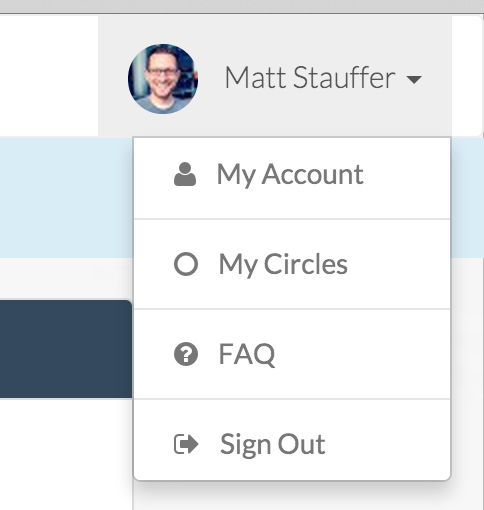Click the white header area left of the user menu

pos(49,76)
